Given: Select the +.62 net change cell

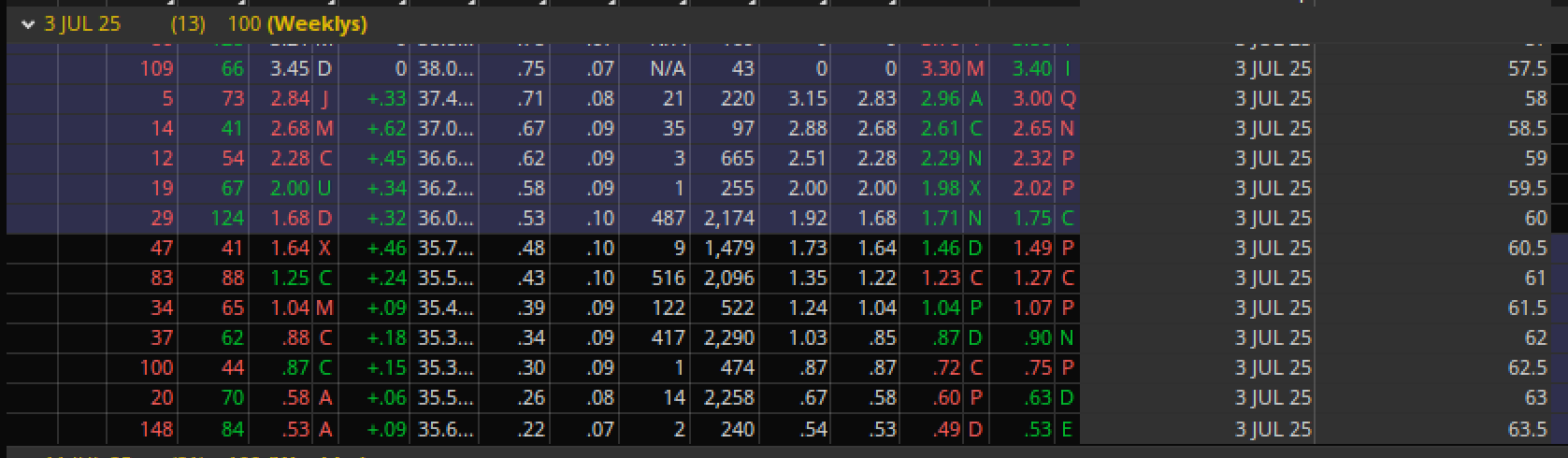Looking at the screenshot, I should click(x=375, y=128).
